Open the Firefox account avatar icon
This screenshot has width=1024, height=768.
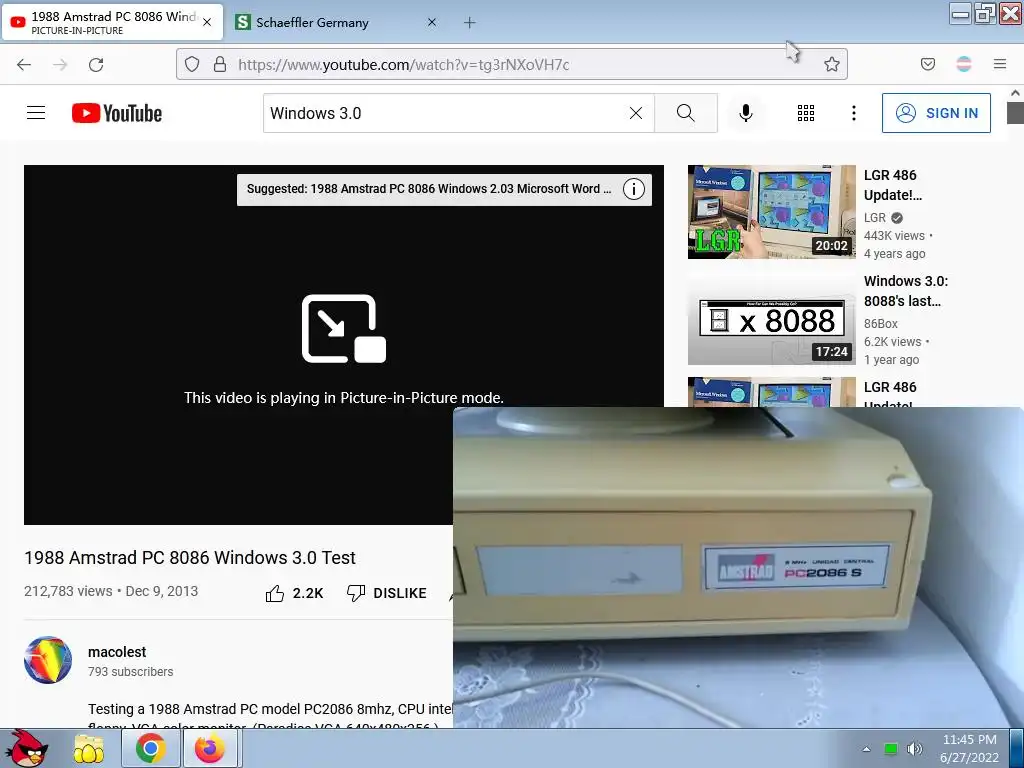point(963,64)
